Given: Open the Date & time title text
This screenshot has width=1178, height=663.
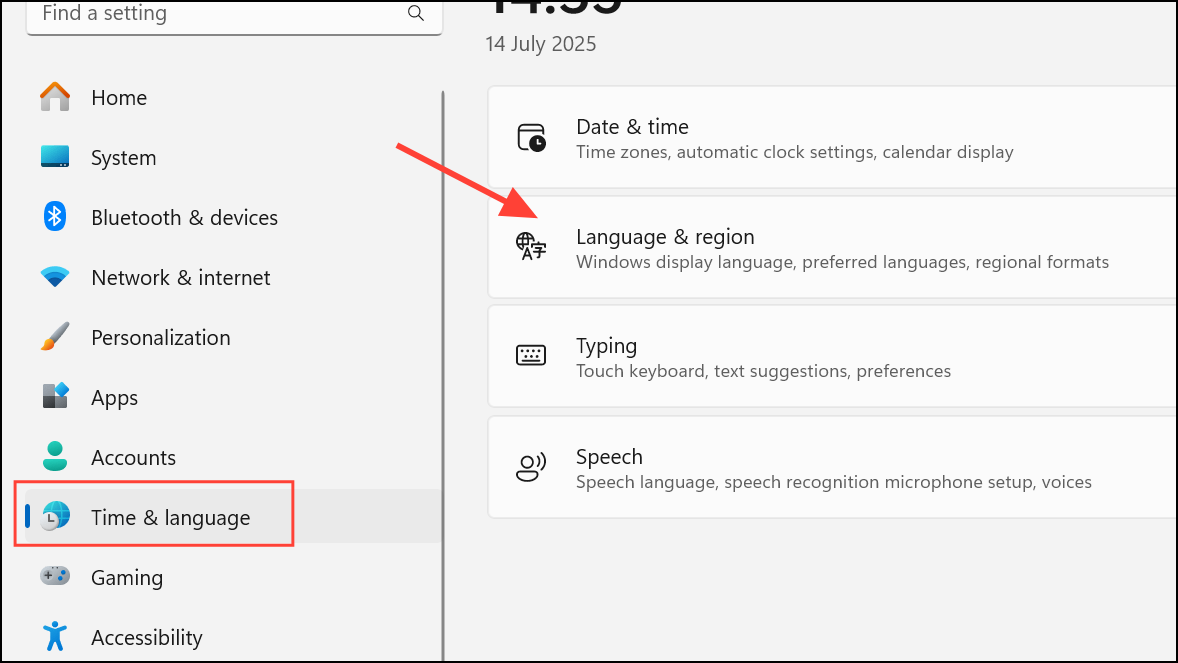Looking at the screenshot, I should (632, 127).
